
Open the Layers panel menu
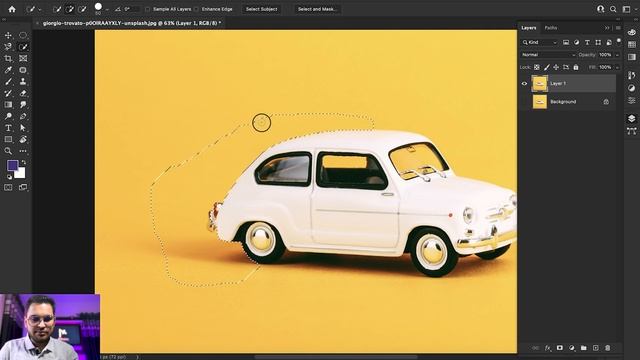tap(618, 28)
